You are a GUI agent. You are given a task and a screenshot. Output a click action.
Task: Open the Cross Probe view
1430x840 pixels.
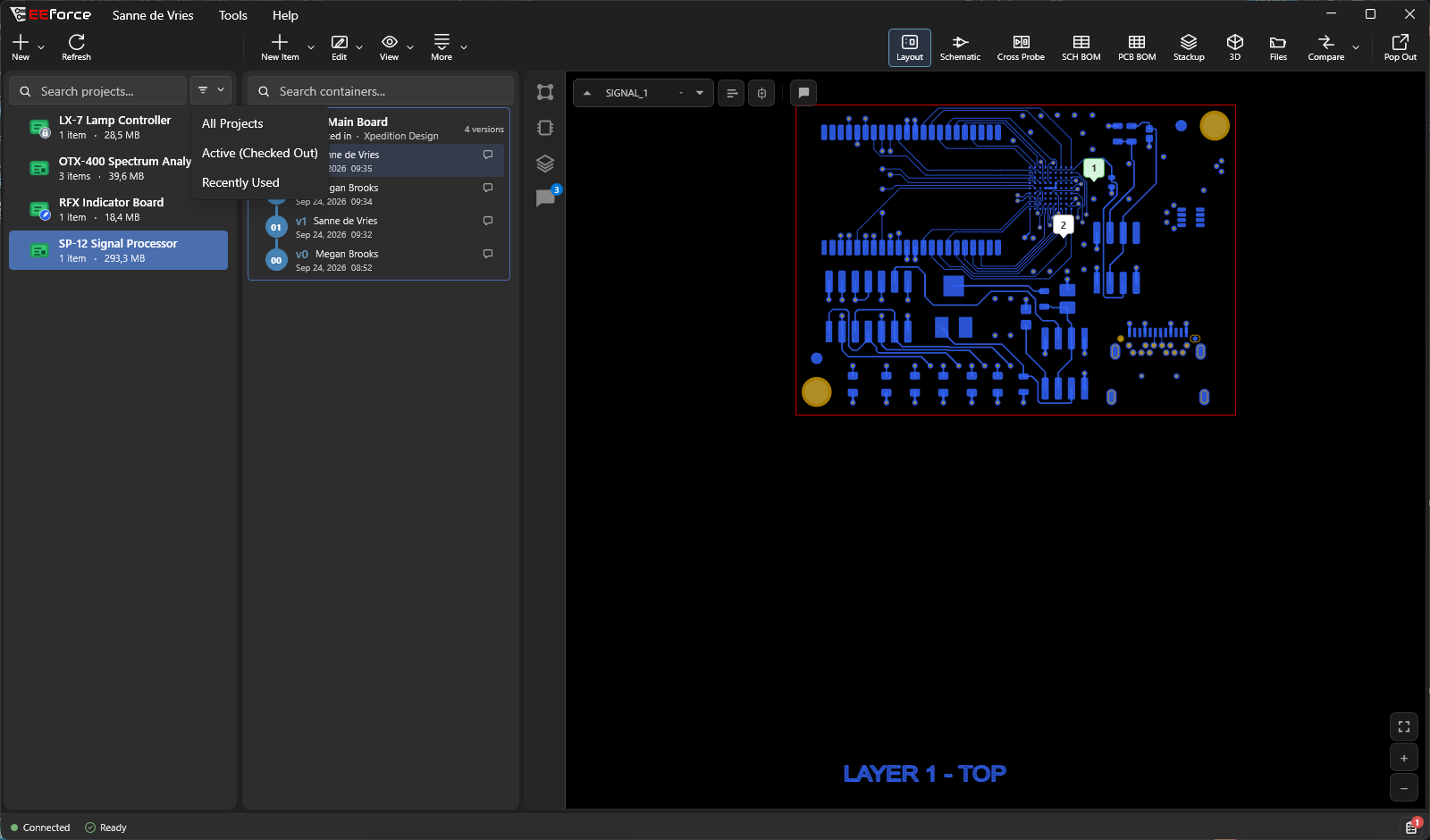pyautogui.click(x=1021, y=47)
